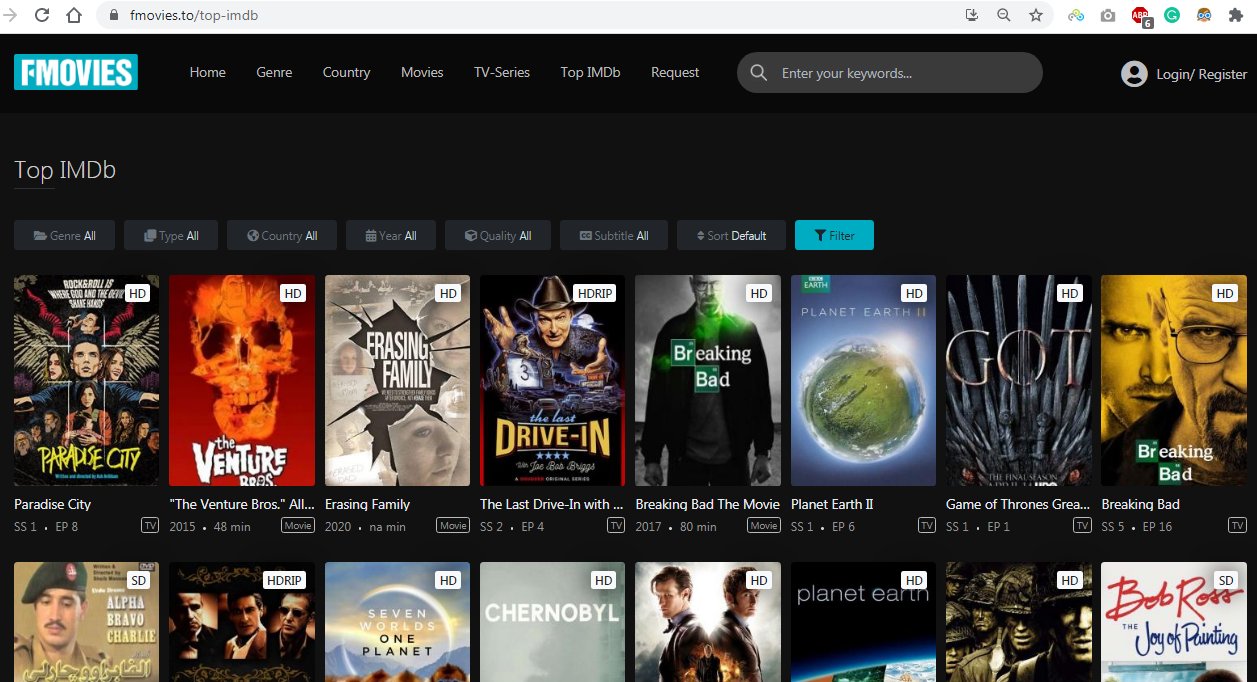Open the Subtitle filter dropdown

coord(613,235)
